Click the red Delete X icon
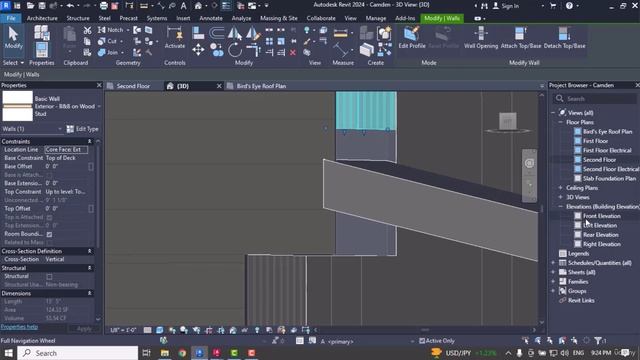Screen dimensions: 640x360 (293, 52)
